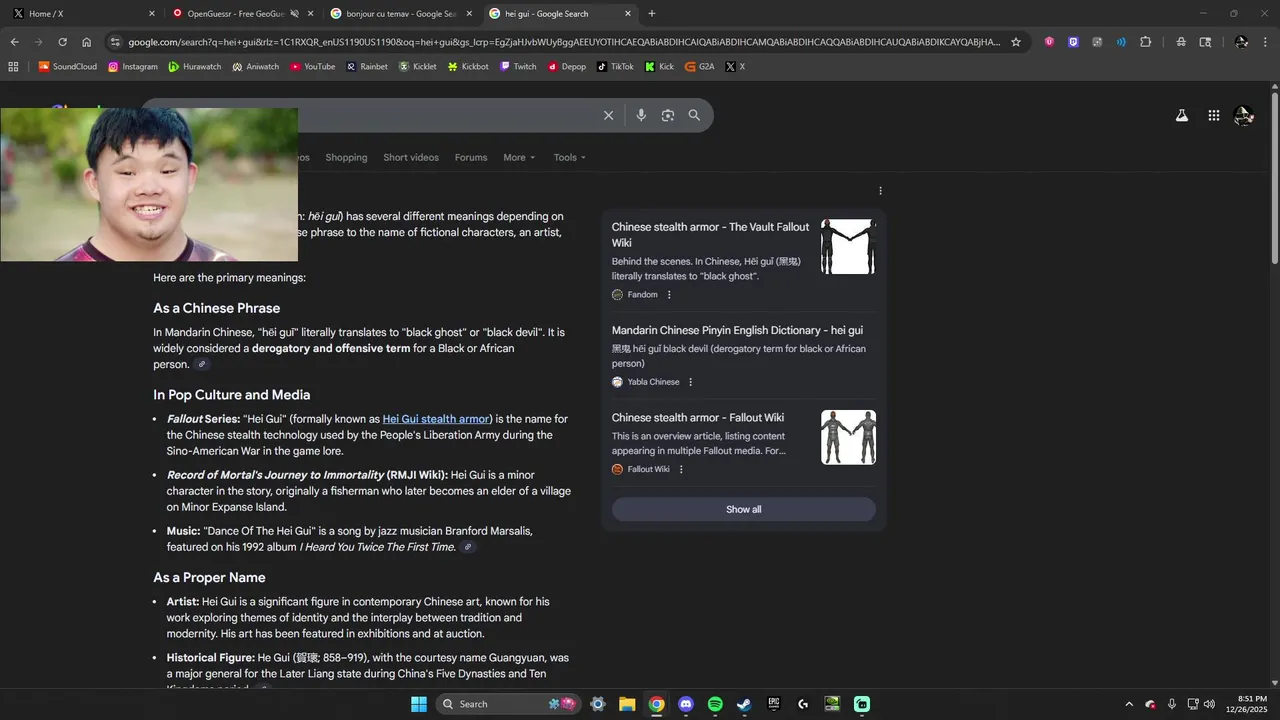
Task: Click the address bar URL field
Action: click(564, 42)
